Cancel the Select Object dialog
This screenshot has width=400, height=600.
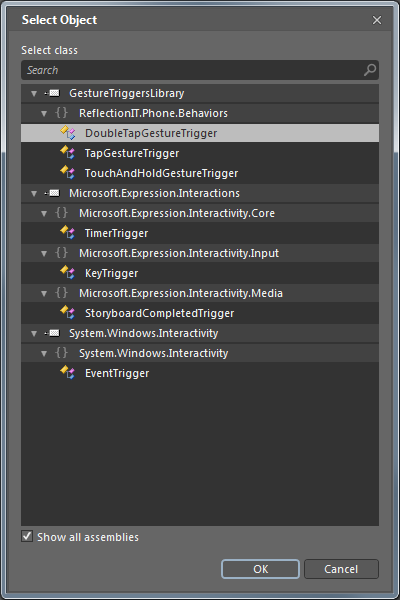point(341,569)
